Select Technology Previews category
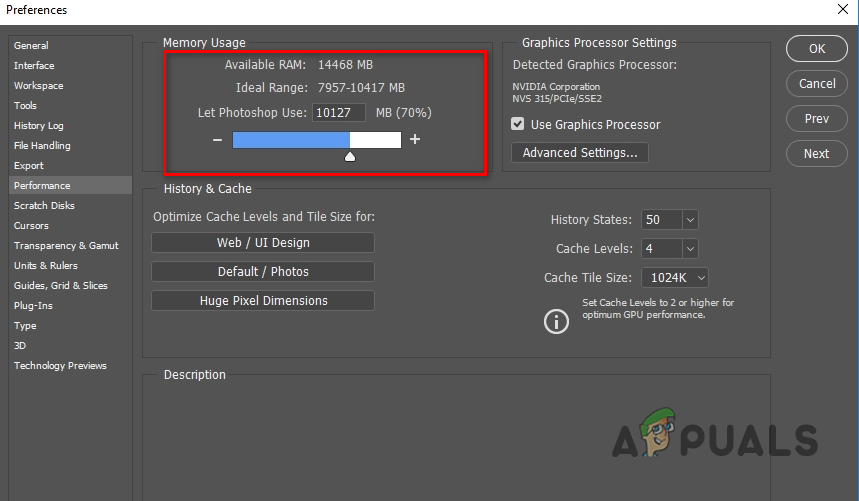Viewport: 859px width, 501px height. pyautogui.click(x=70, y=365)
